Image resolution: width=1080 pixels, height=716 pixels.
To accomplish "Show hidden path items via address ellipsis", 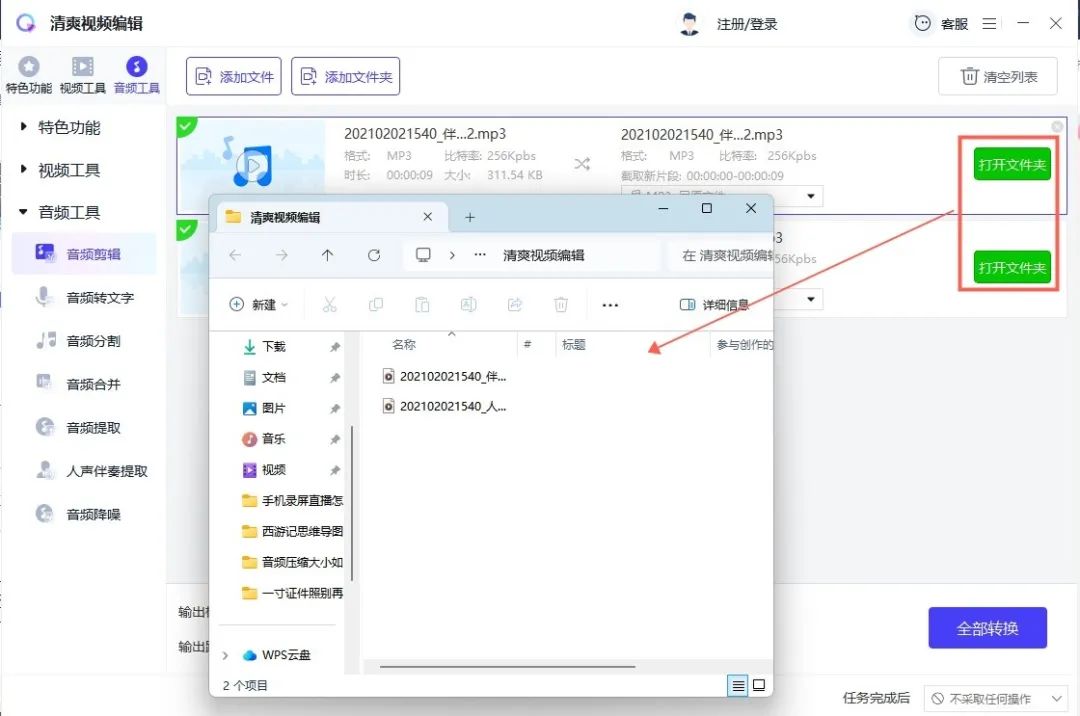I will [480, 255].
